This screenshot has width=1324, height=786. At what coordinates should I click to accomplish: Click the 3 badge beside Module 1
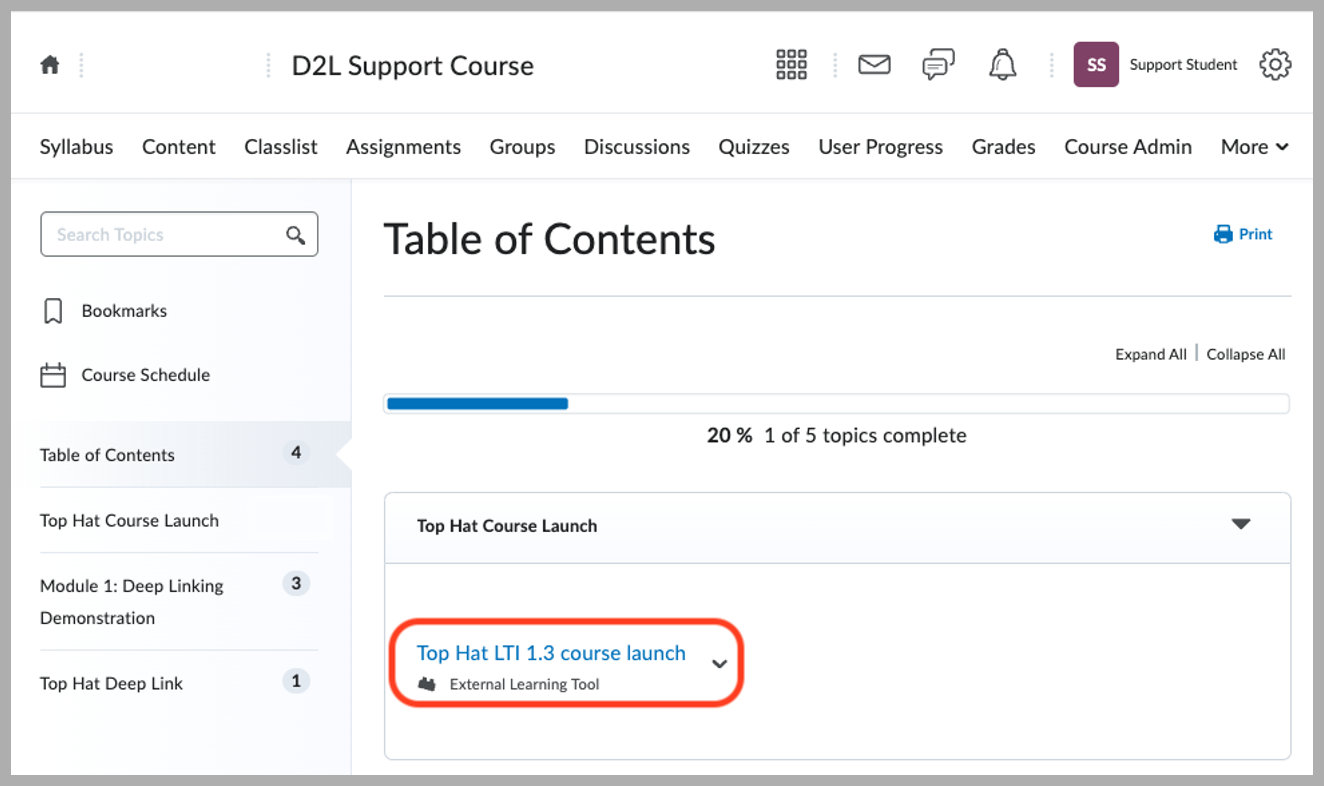(296, 583)
